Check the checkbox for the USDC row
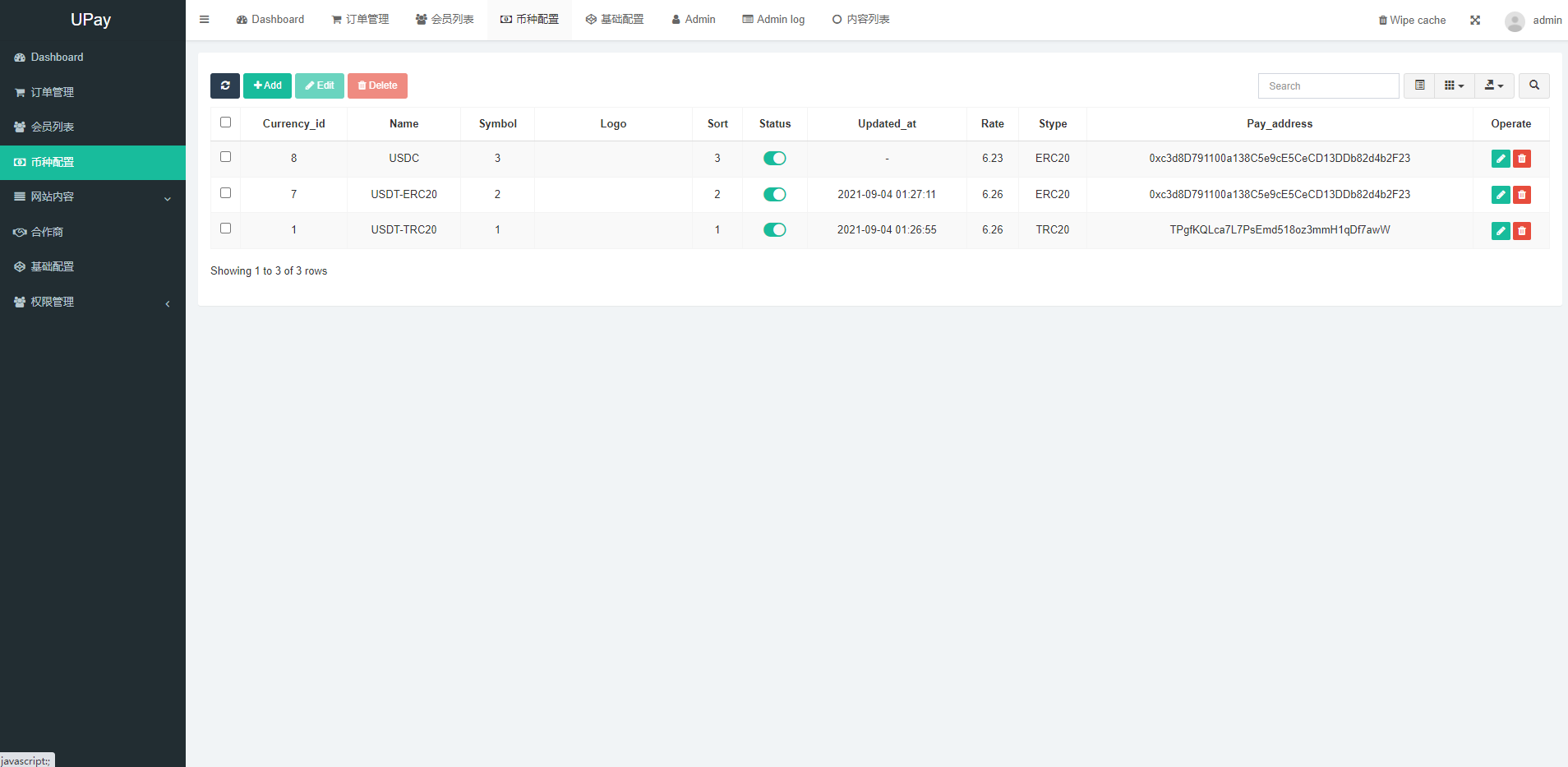This screenshot has height=767, width=1568. [x=226, y=157]
